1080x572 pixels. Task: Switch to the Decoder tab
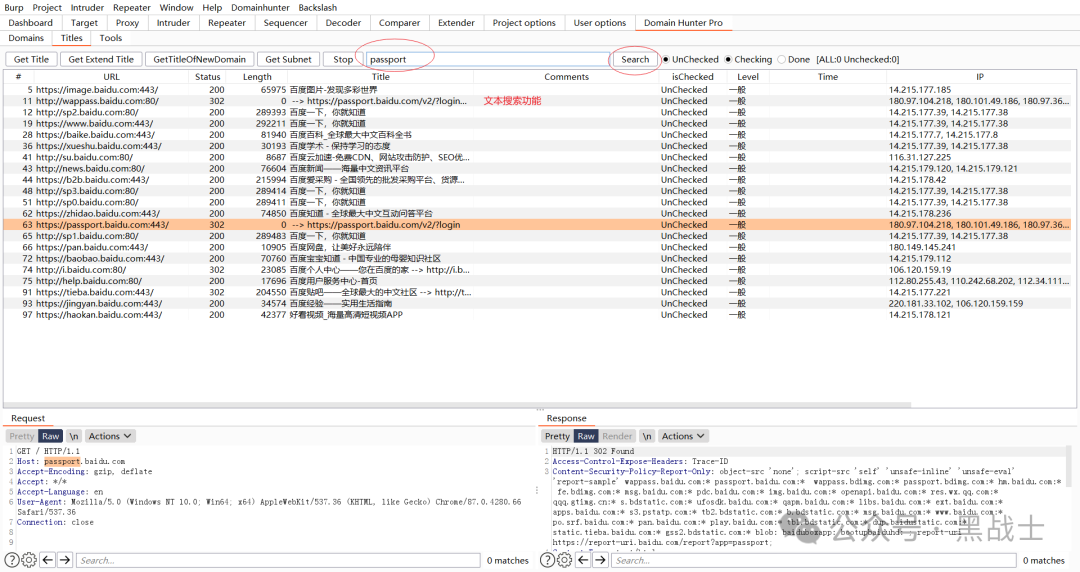click(x=343, y=23)
